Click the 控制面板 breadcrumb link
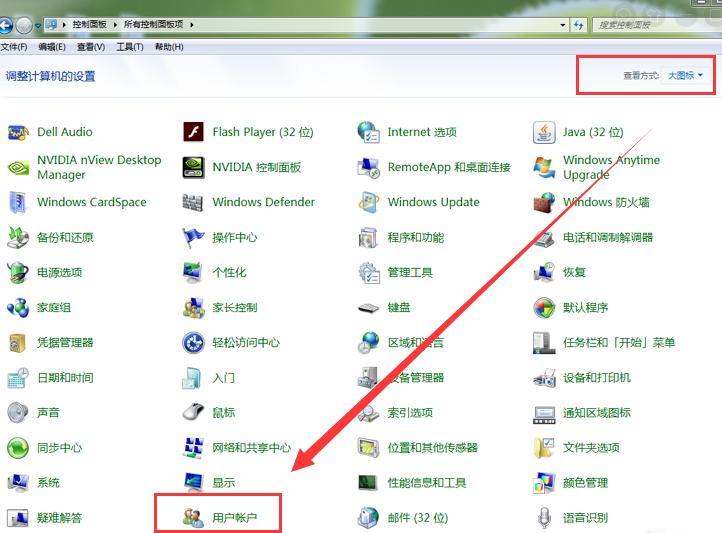 pyautogui.click(x=89, y=24)
